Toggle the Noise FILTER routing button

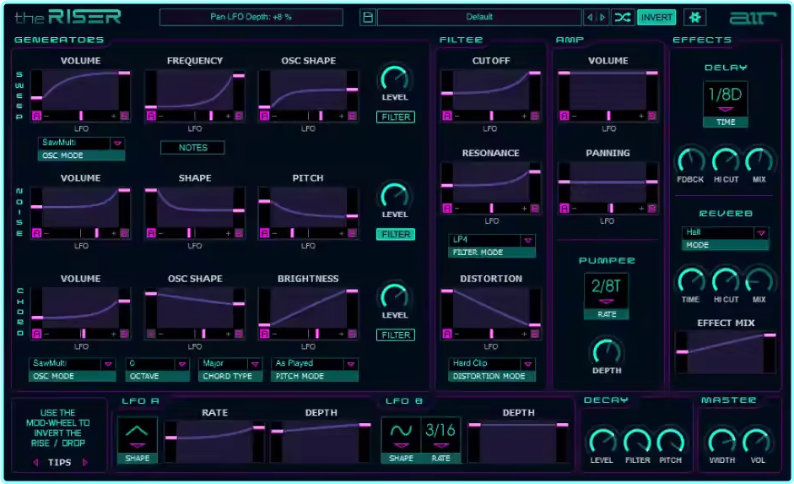(395, 234)
